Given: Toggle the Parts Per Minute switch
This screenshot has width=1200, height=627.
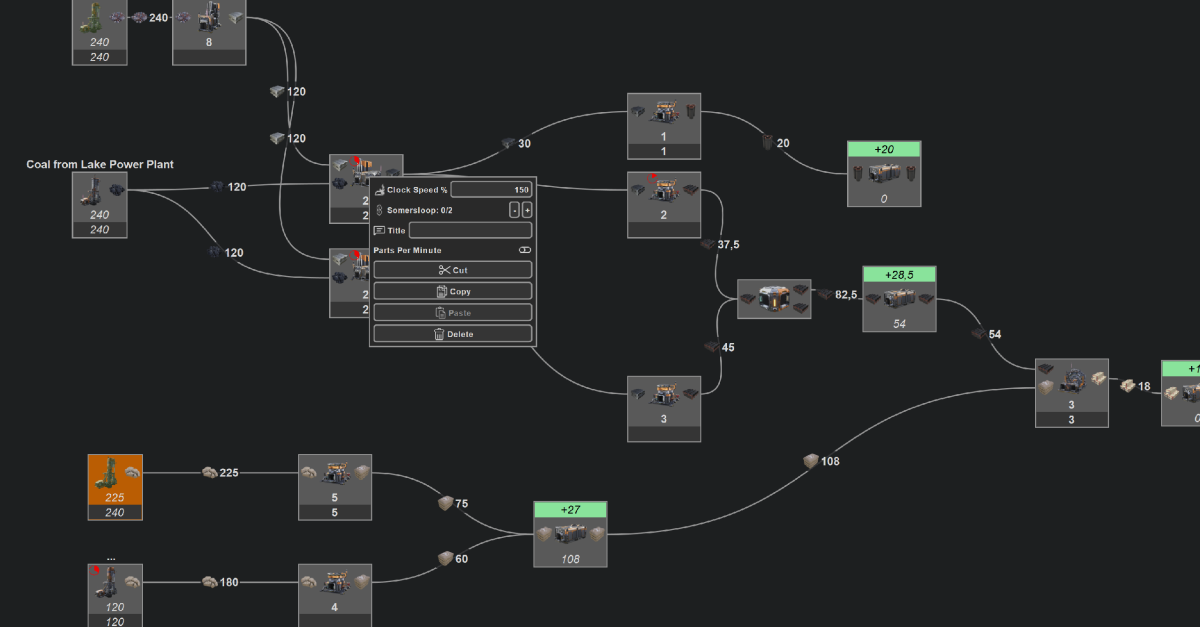Looking at the screenshot, I should click(x=525, y=250).
